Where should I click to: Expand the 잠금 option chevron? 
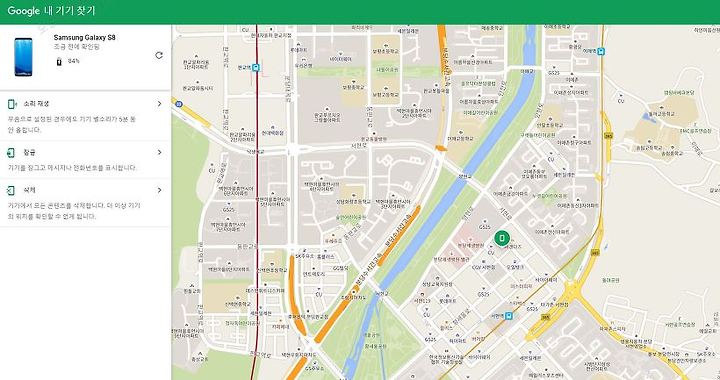tap(159, 152)
